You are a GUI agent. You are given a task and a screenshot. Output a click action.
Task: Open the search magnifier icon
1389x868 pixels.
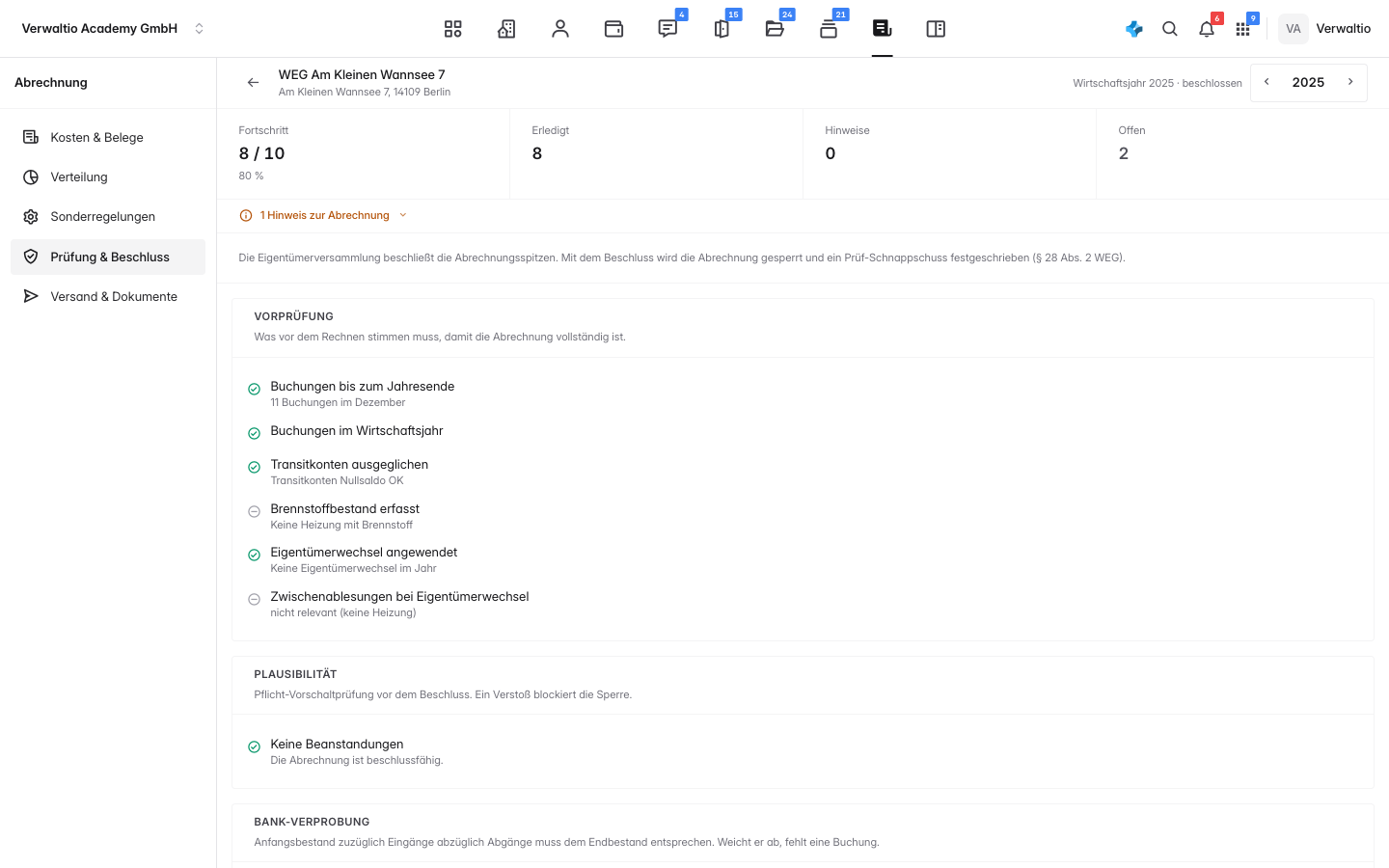(1170, 29)
